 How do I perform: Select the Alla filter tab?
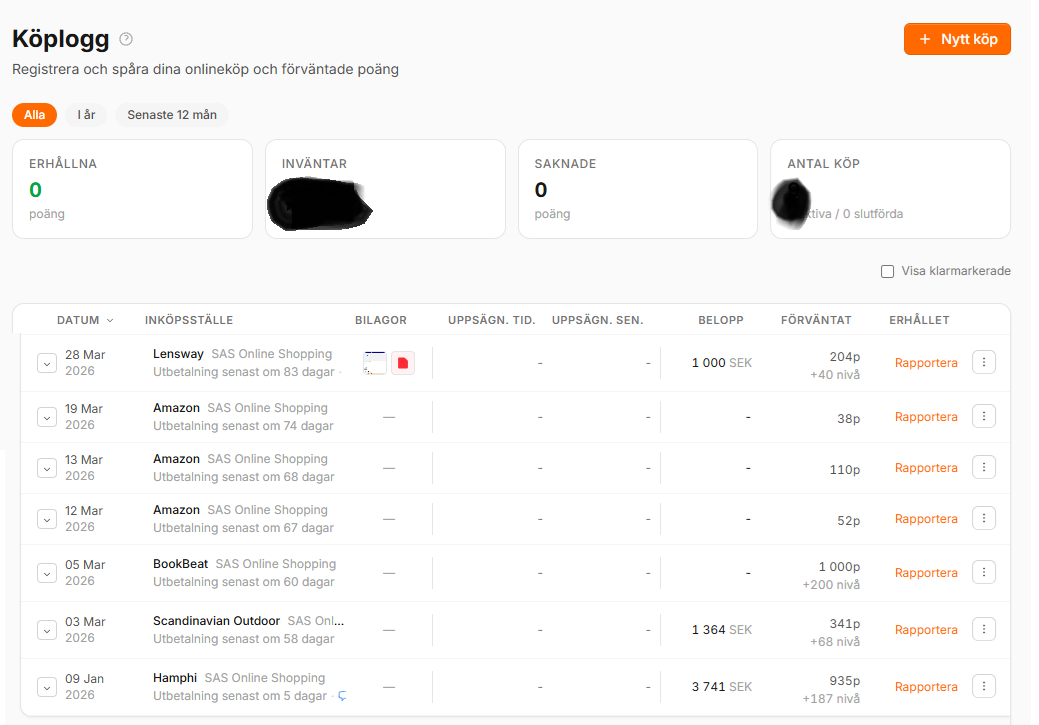click(35, 115)
